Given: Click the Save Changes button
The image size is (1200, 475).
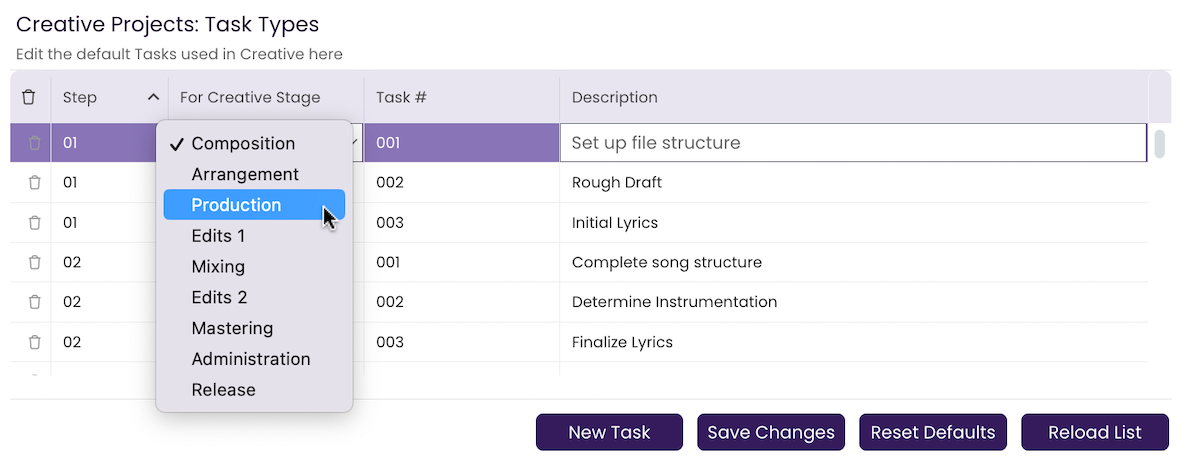Looking at the screenshot, I should coord(771,432).
